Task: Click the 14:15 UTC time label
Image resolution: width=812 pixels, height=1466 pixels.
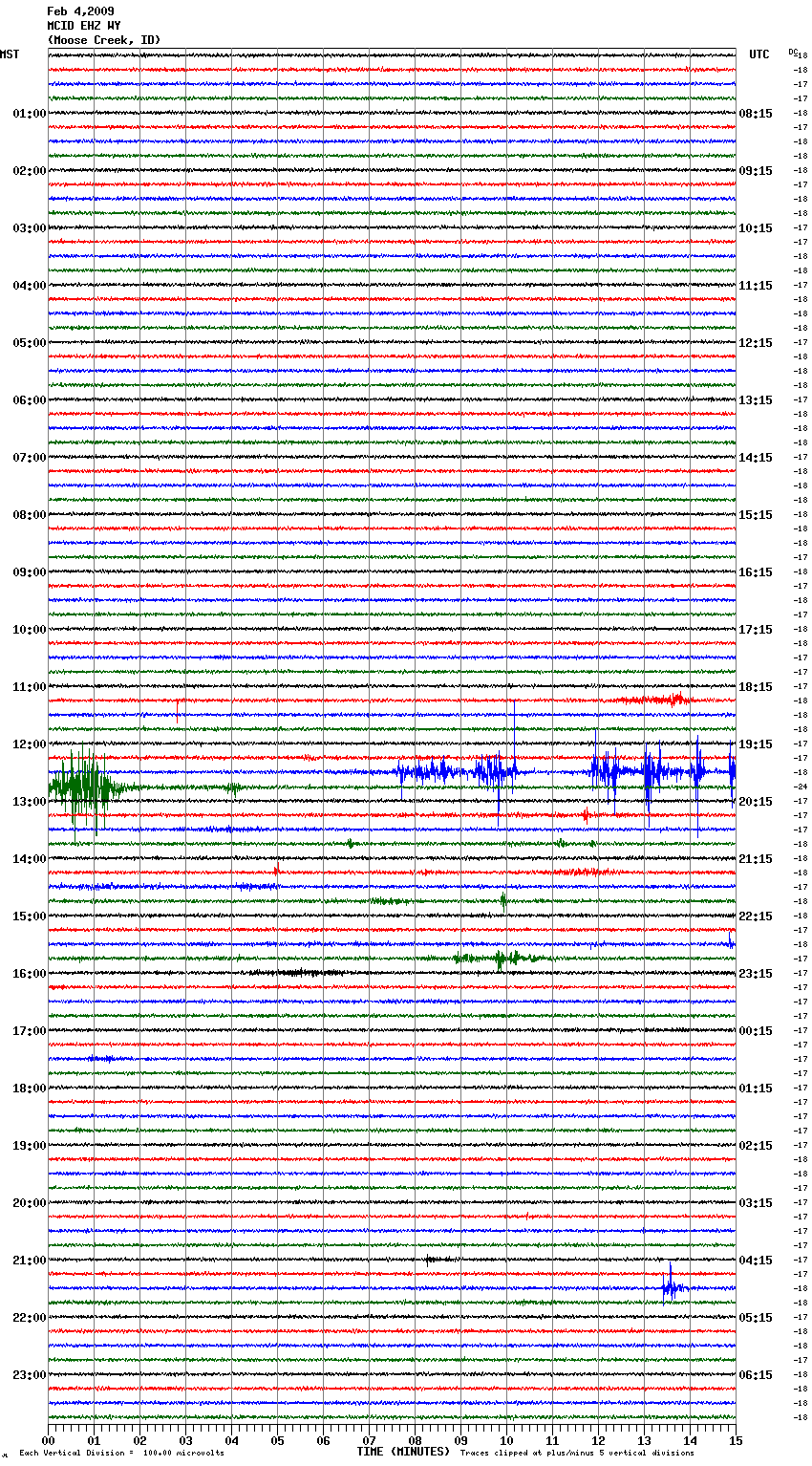Action: [x=756, y=458]
